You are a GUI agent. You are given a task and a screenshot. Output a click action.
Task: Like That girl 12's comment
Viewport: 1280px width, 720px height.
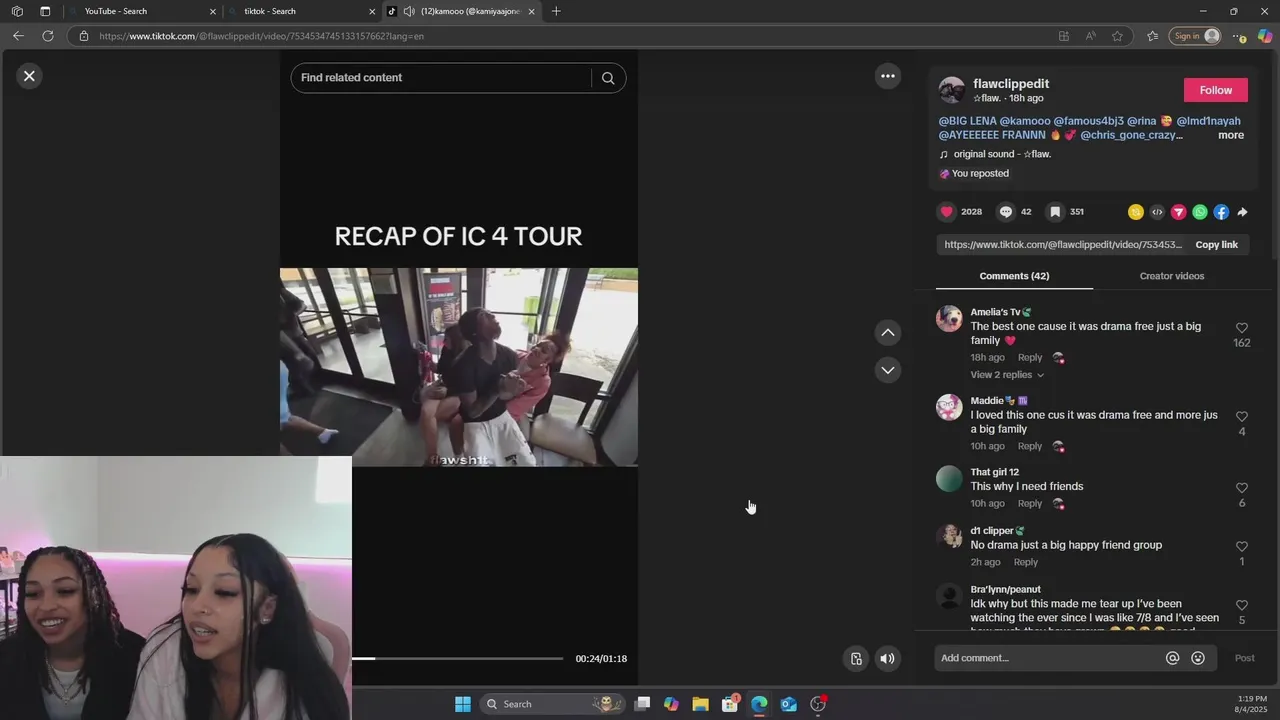pos(1241,488)
